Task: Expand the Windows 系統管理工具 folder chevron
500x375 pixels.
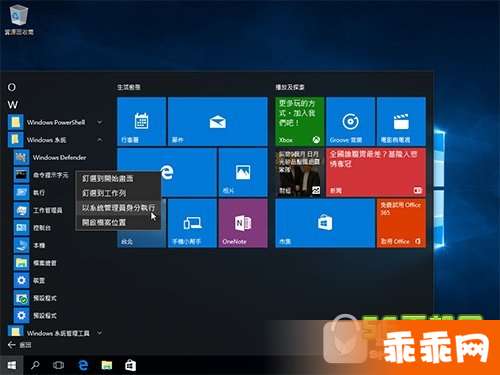Action: pyautogui.click(x=100, y=333)
